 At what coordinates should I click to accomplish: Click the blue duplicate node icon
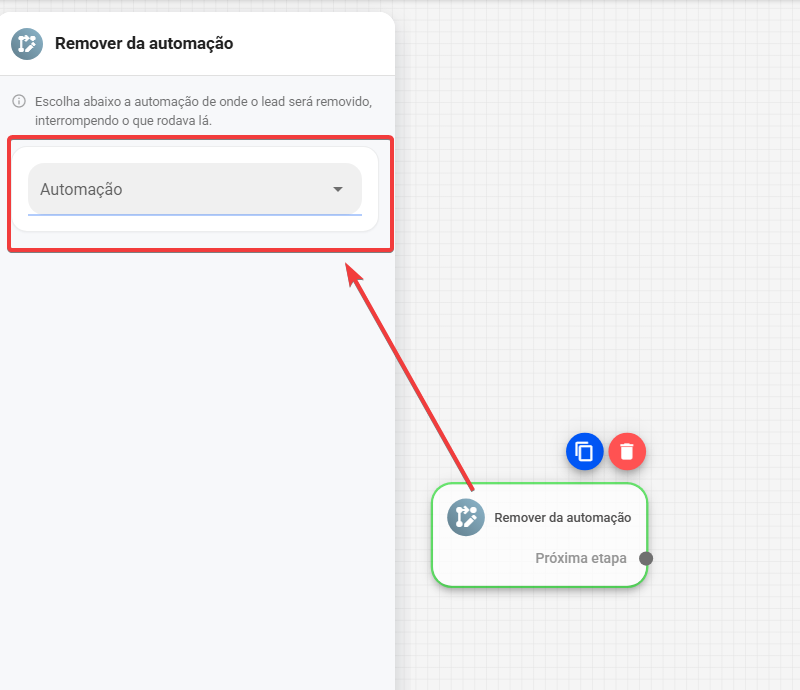coord(584,452)
